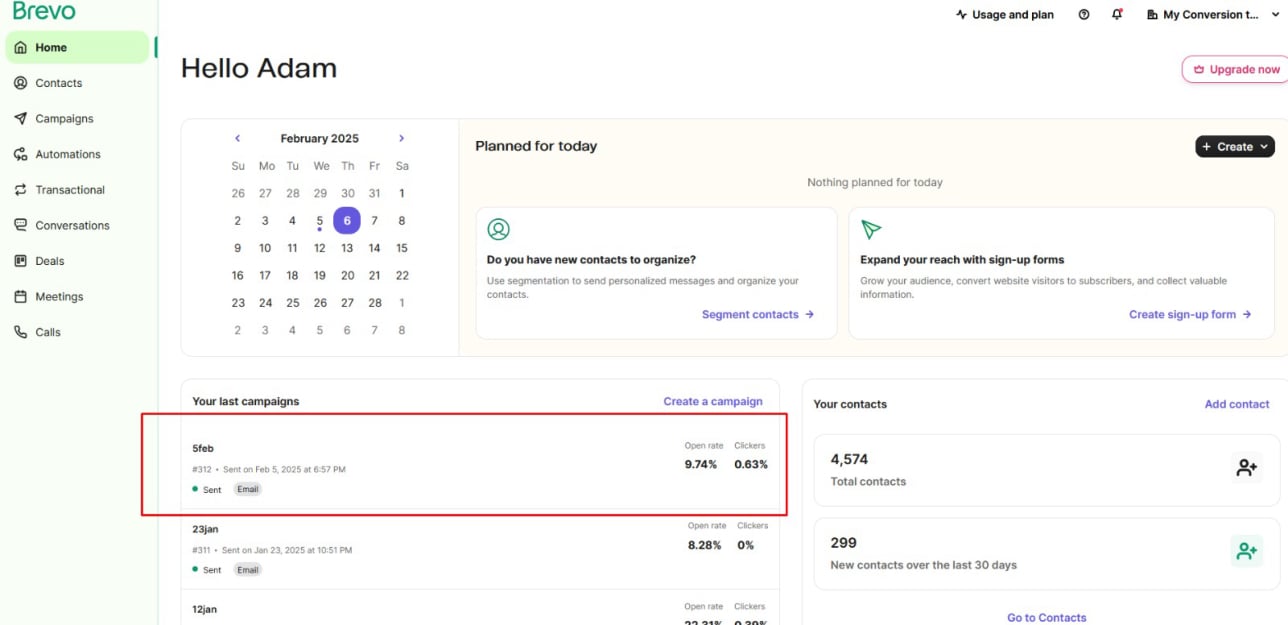Click the 4,574 Total contacts card

[1047, 470]
